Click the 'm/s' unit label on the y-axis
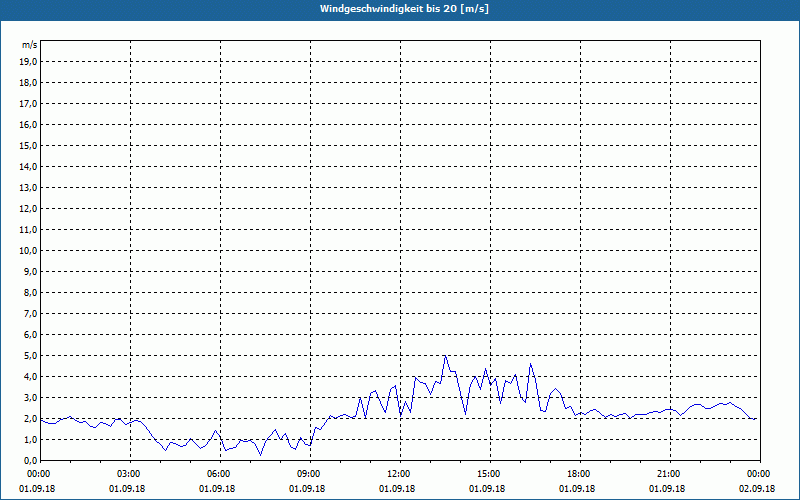Screen dimensions: 800x500 point(30,45)
